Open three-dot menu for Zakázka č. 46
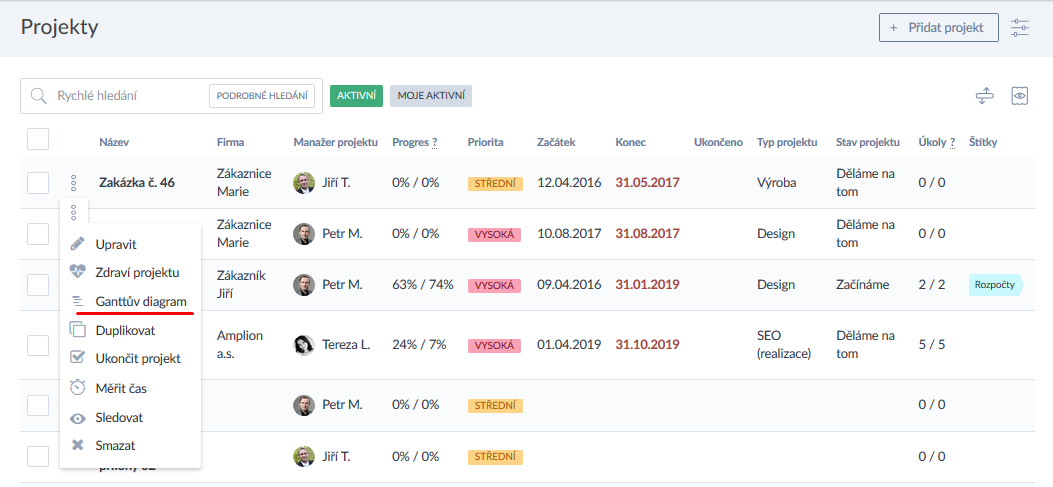 point(73,183)
